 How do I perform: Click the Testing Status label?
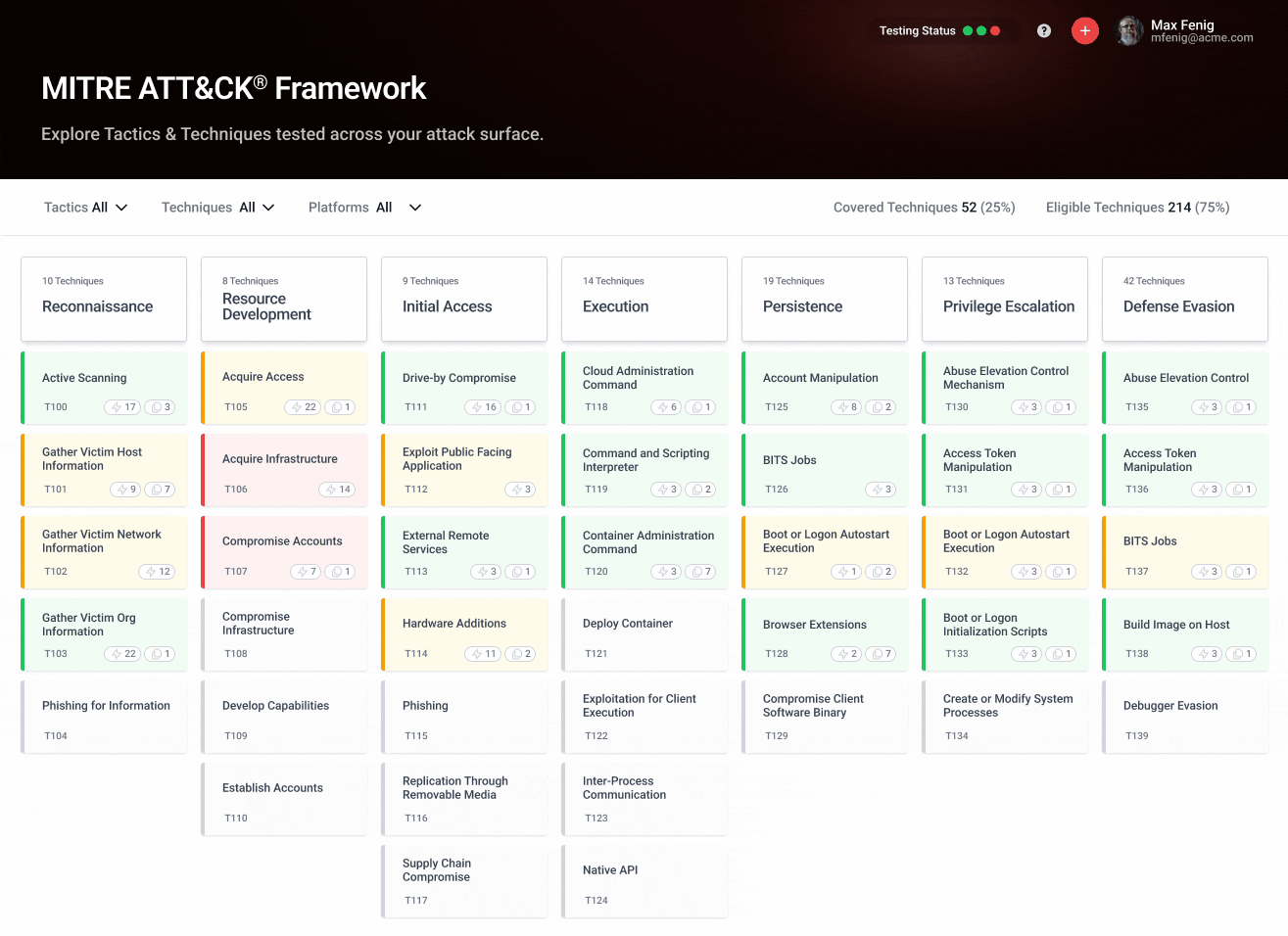[x=918, y=30]
